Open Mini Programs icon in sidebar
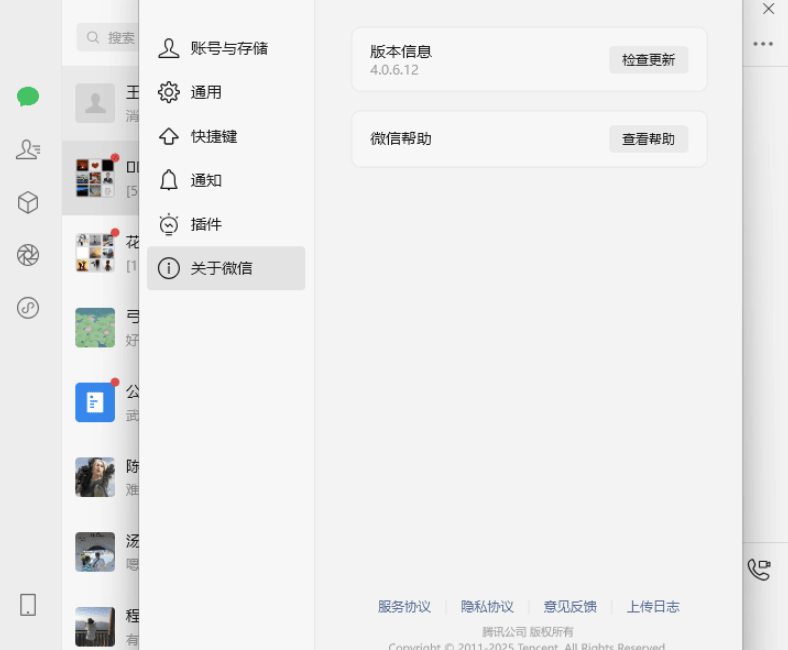Image resolution: width=788 pixels, height=650 pixels. pyautogui.click(x=28, y=308)
